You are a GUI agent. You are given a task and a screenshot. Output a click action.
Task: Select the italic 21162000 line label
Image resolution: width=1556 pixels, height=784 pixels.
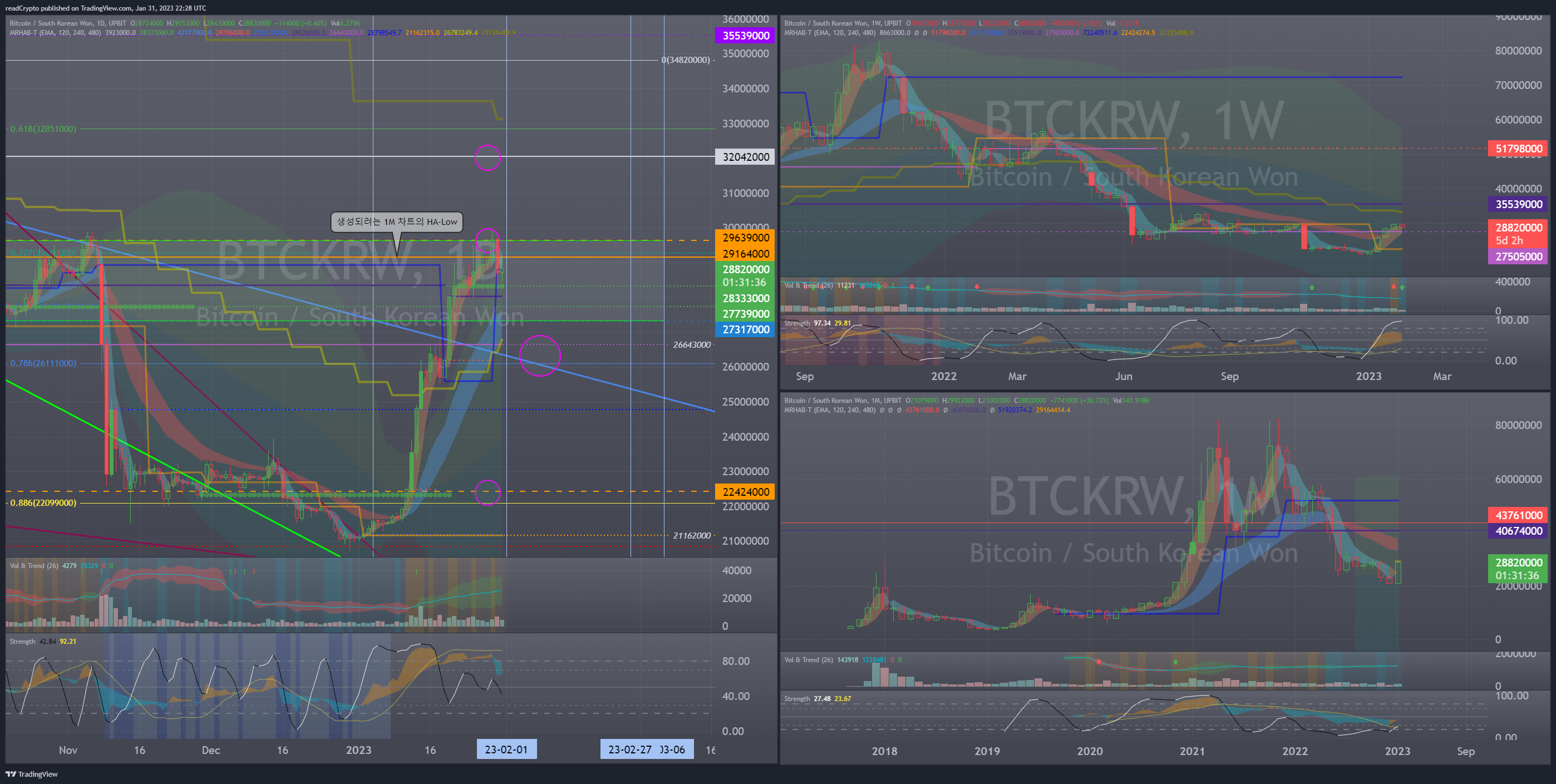(692, 536)
